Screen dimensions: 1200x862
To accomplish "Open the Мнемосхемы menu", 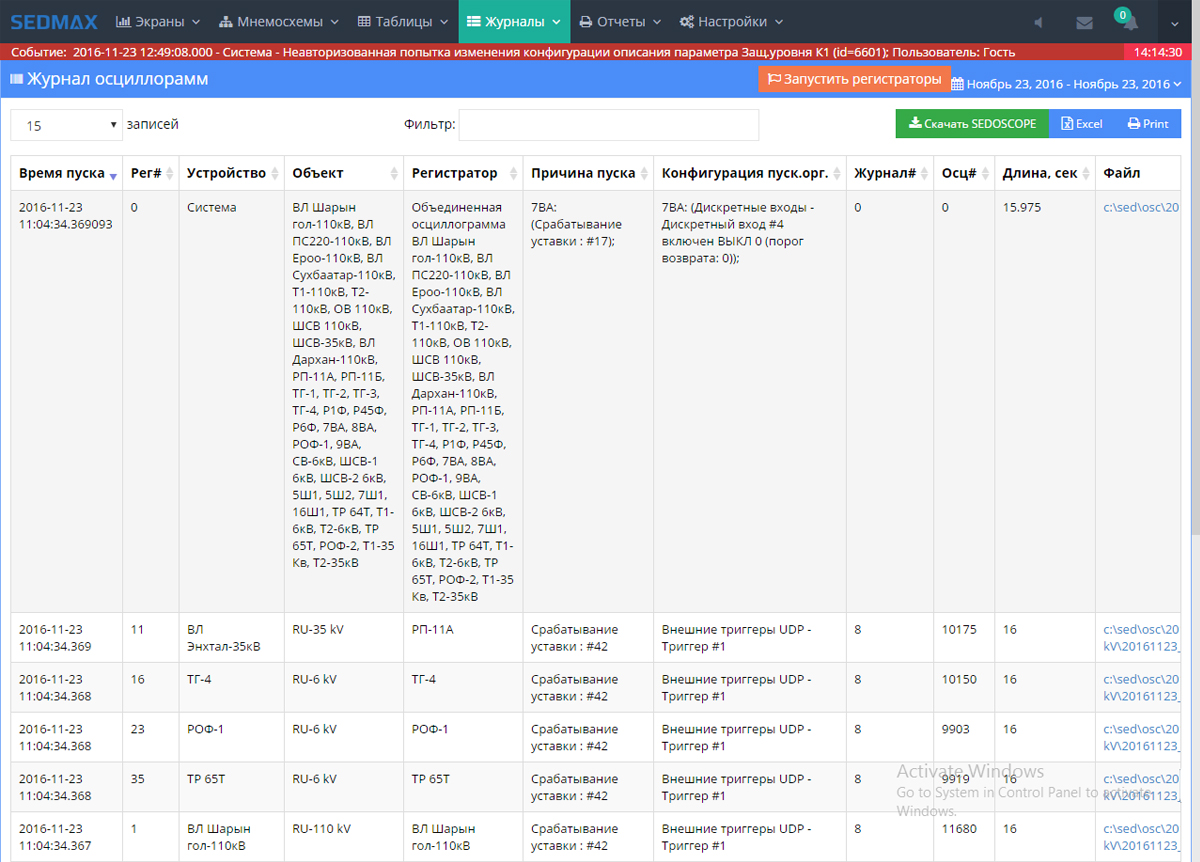I will point(279,21).
